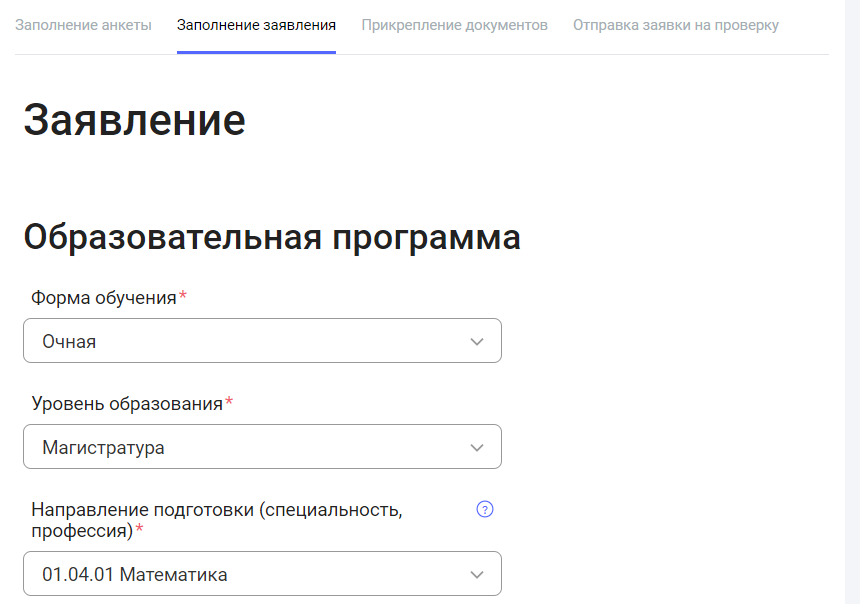
Task: Open Отправка заявки на проверку tab
Action: [675, 25]
